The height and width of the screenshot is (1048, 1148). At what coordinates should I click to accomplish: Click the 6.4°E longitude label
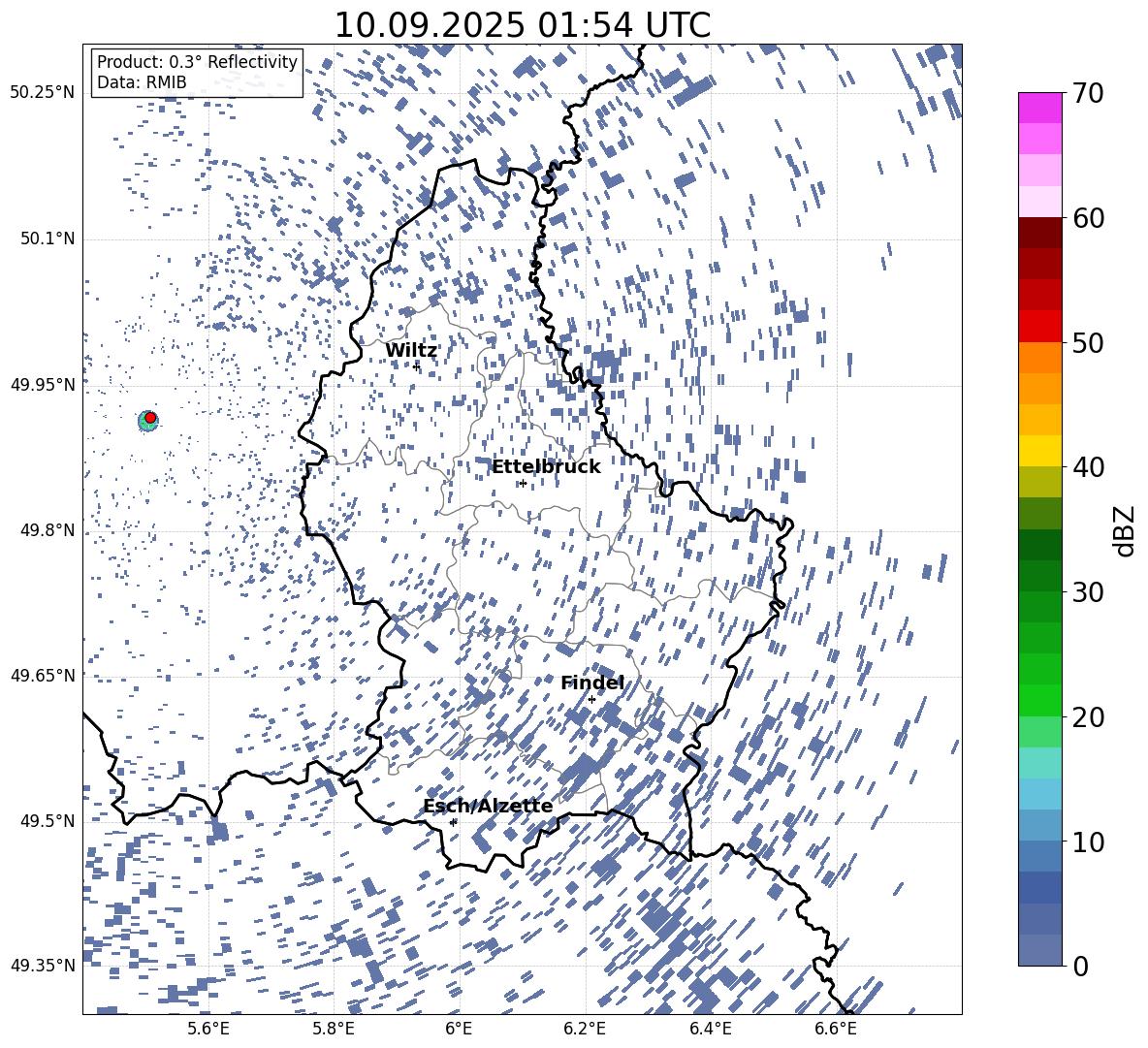tap(711, 1030)
